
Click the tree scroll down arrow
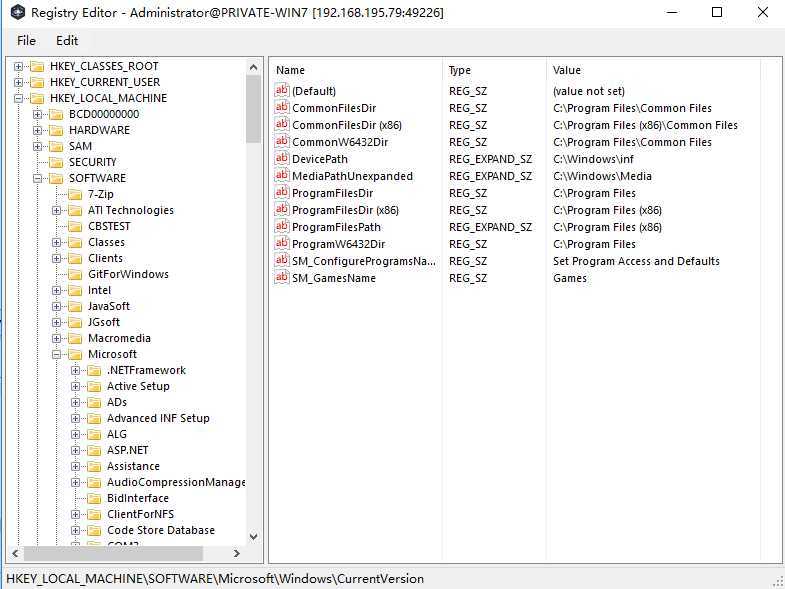tap(253, 537)
